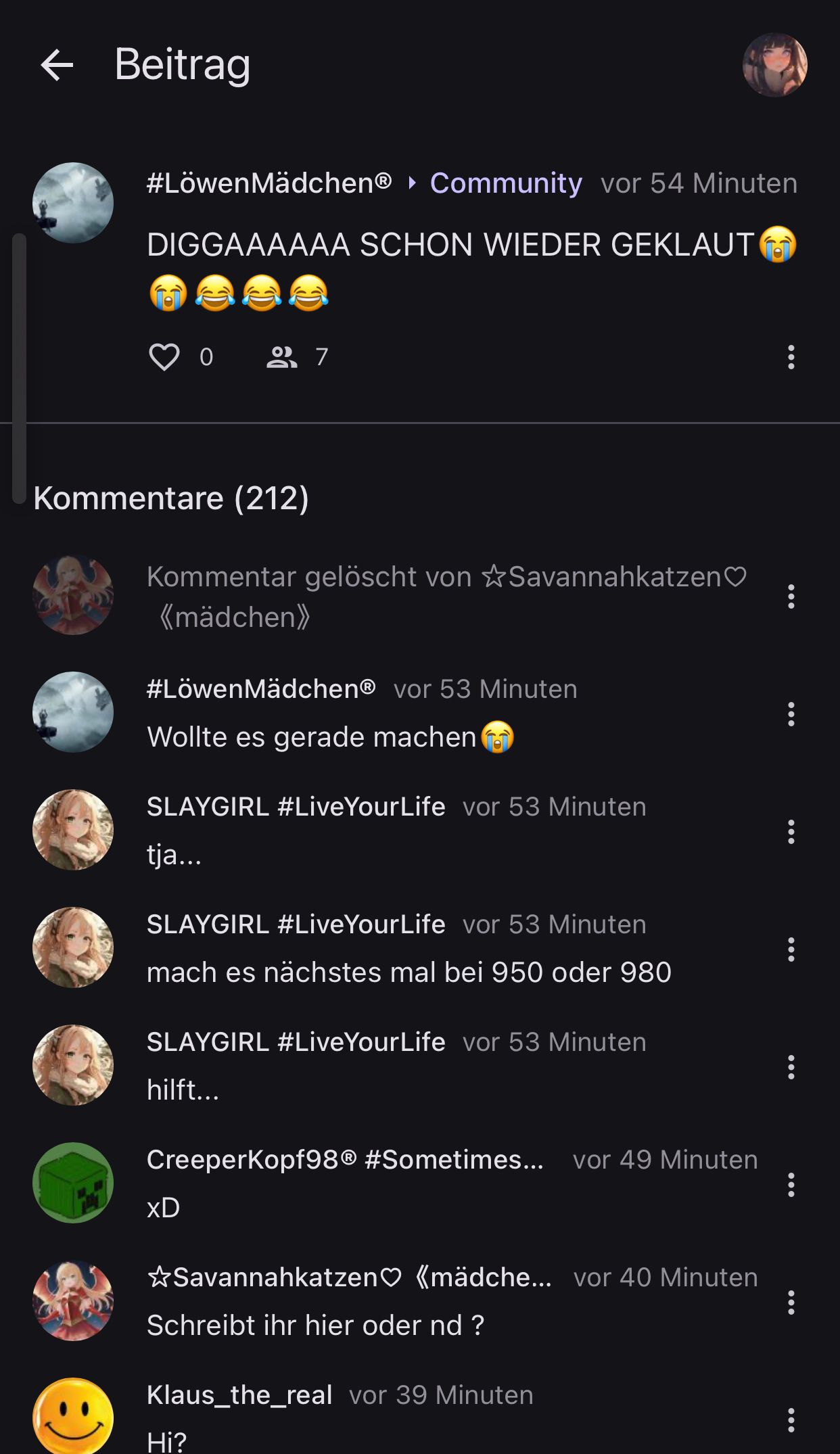This screenshot has height=1454, width=840.
Task: Open options for 'Wollte es gerade machen' comment
Action: pyautogui.click(x=791, y=714)
